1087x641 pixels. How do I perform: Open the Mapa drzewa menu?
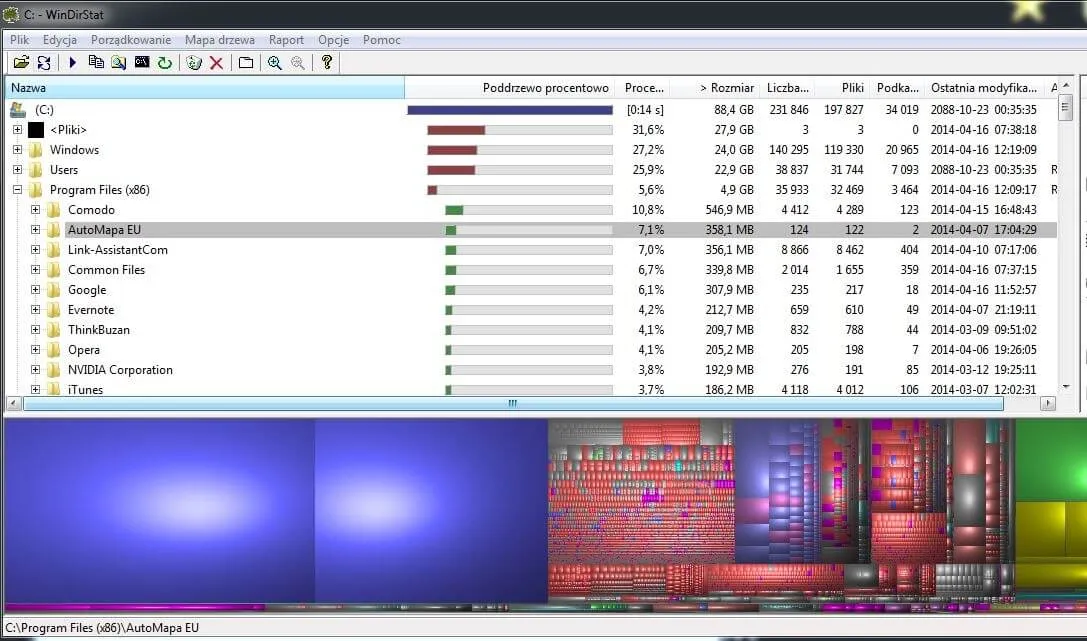click(219, 40)
